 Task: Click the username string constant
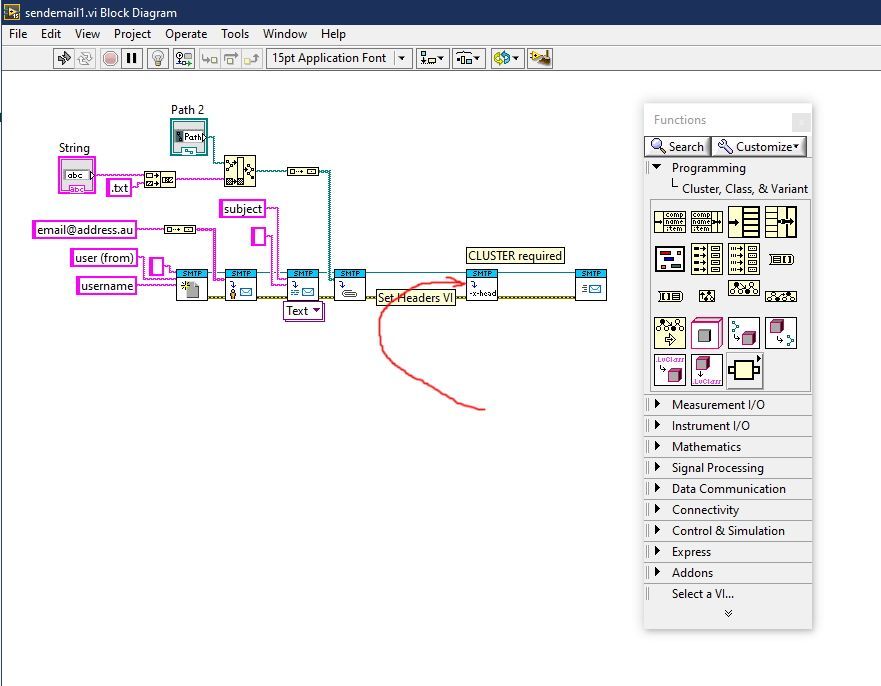(x=107, y=286)
